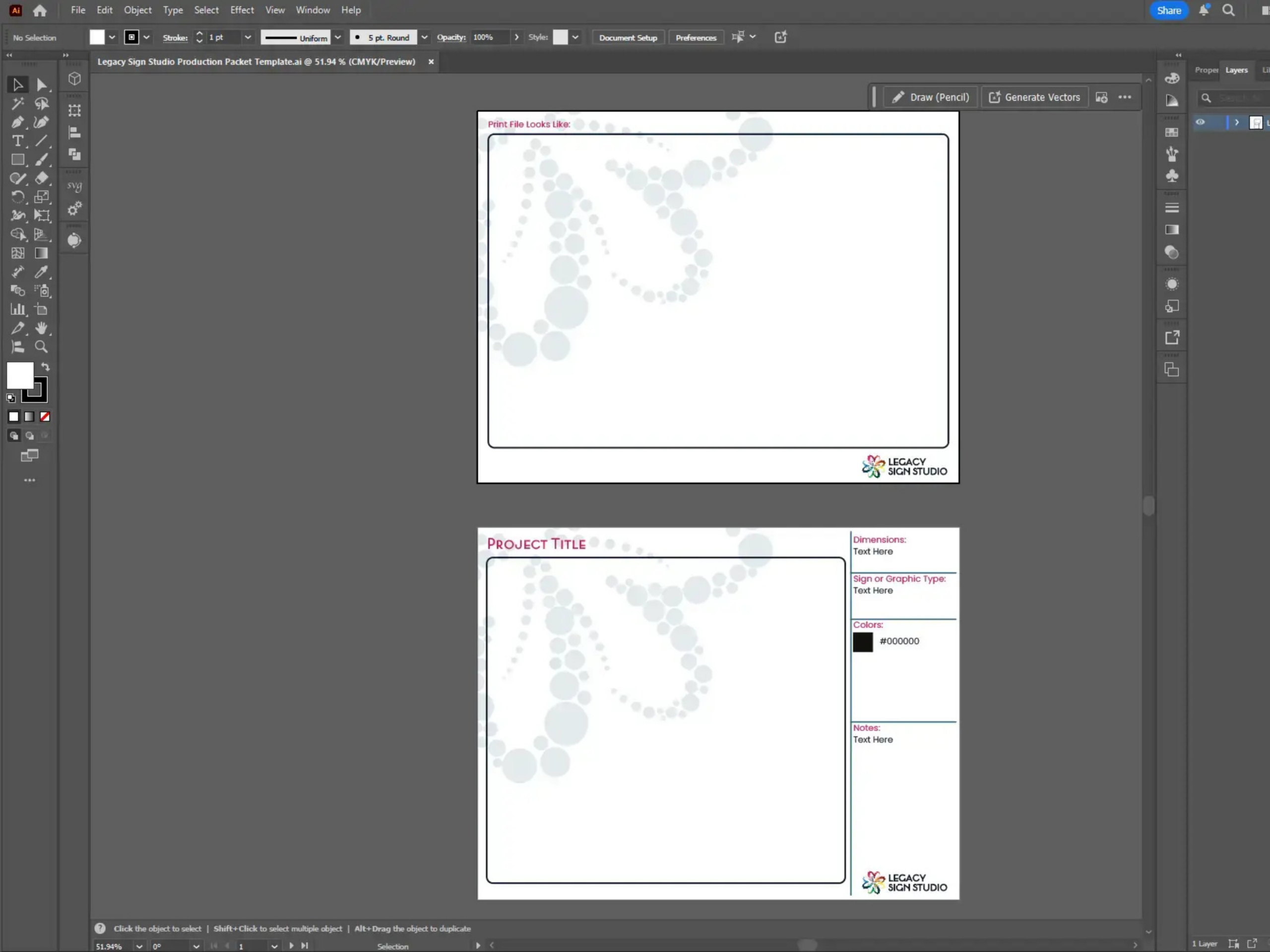Expand the layer disclosure chevron
1270x952 pixels.
[x=1236, y=122]
